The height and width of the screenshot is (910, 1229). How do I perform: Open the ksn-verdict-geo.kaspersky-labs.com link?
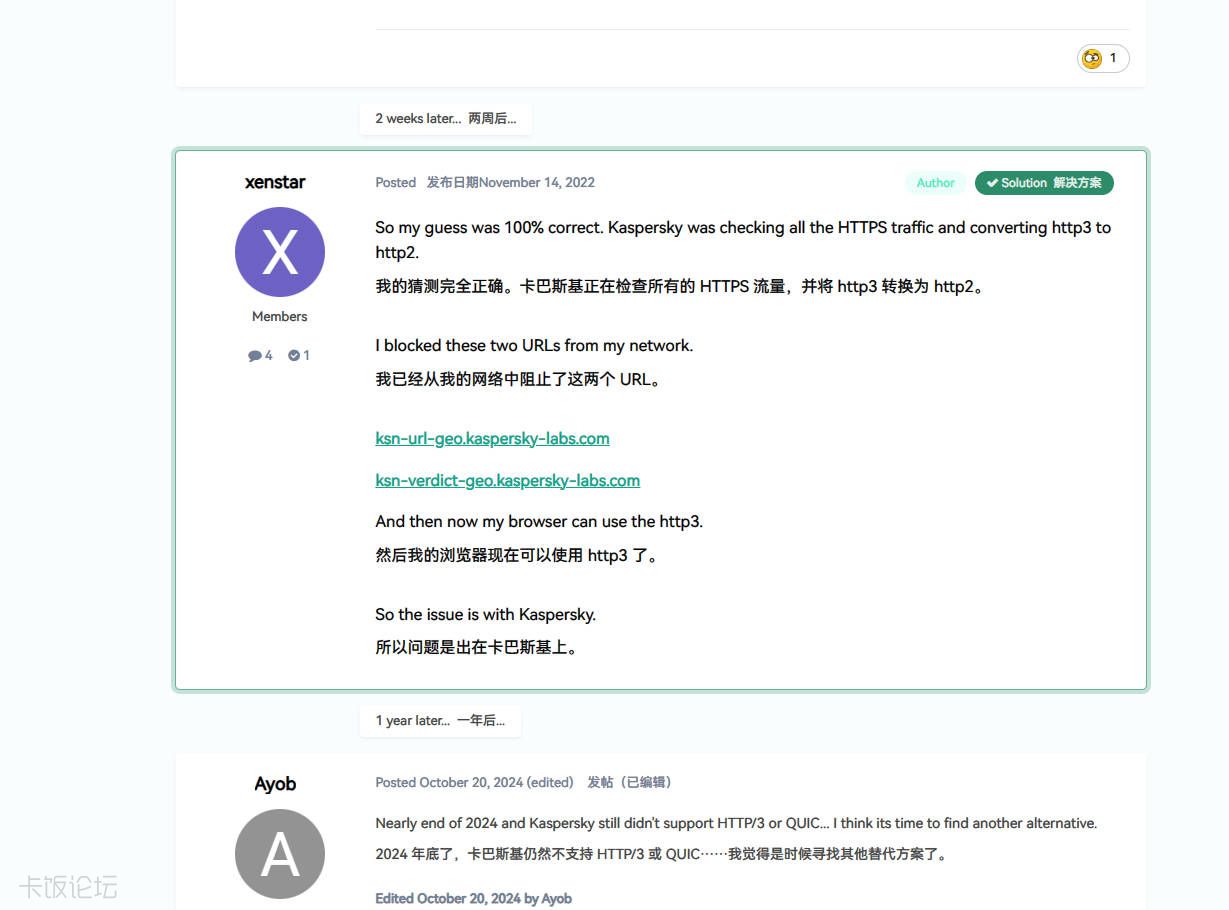(507, 480)
